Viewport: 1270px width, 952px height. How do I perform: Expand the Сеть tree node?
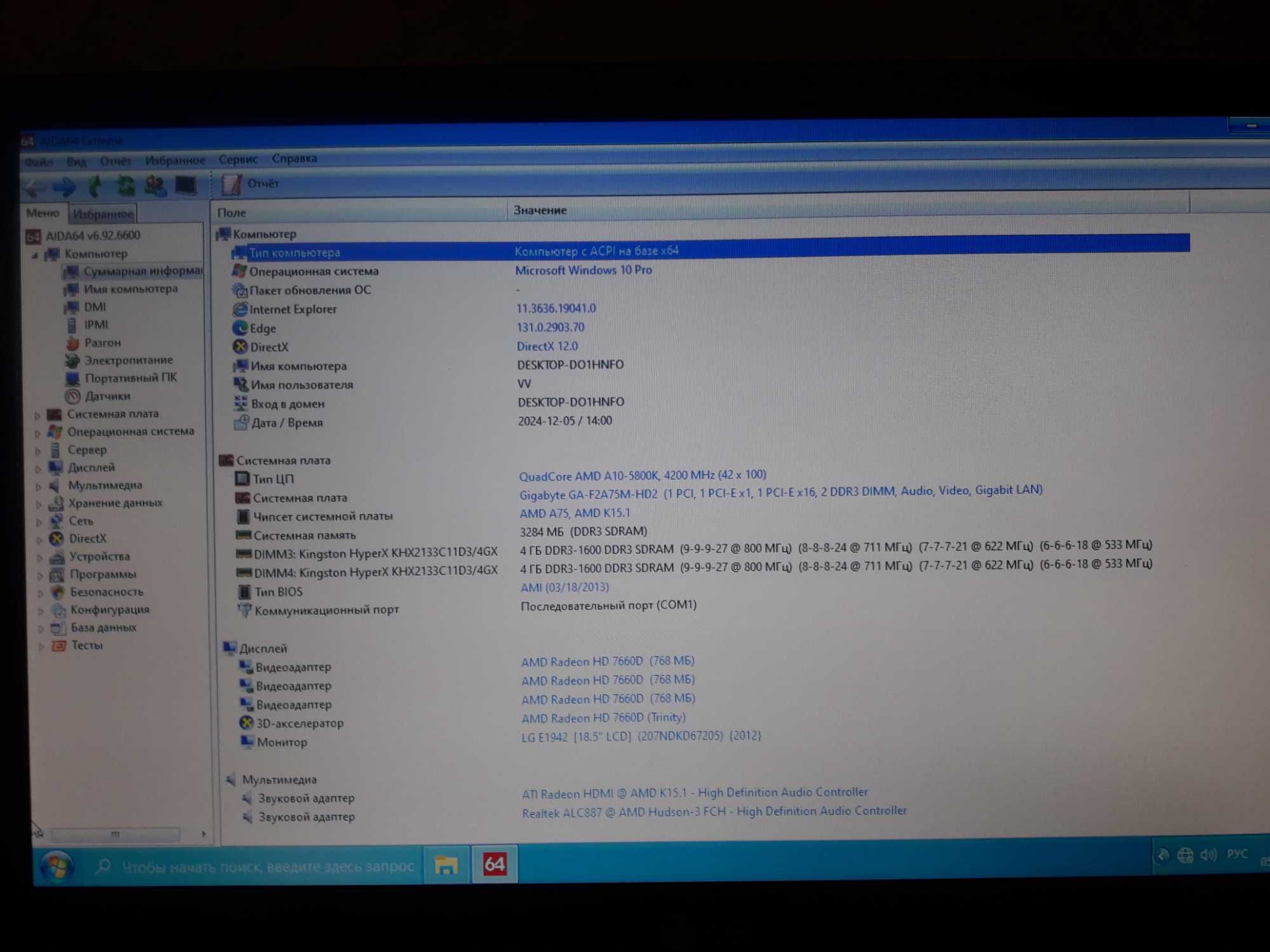point(39,522)
